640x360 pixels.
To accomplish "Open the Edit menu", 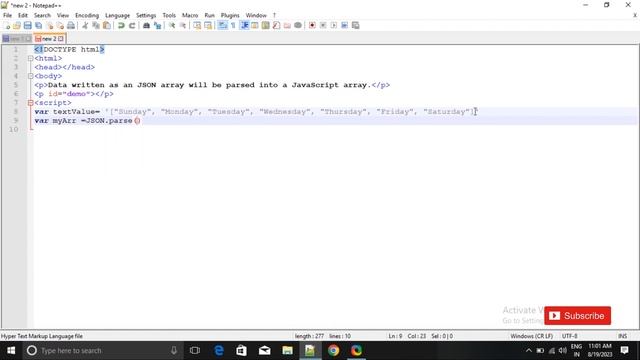I will [x=23, y=15].
